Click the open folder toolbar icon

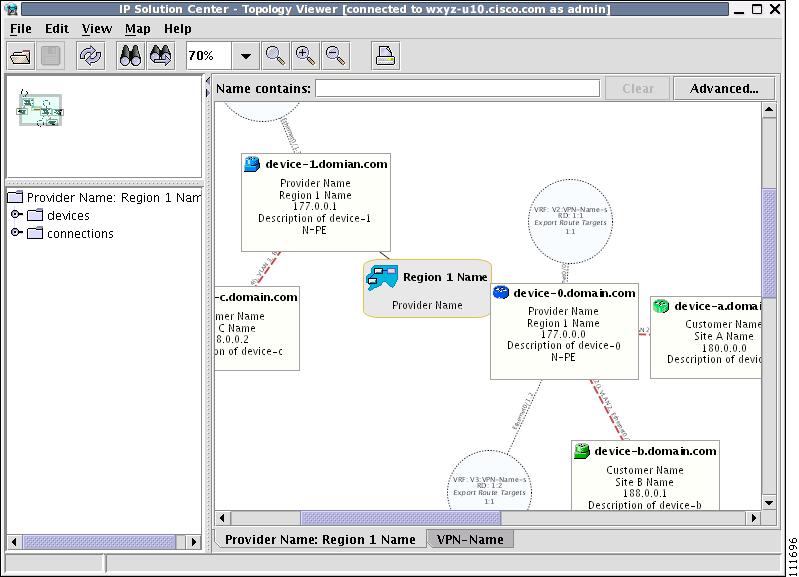pos(21,56)
